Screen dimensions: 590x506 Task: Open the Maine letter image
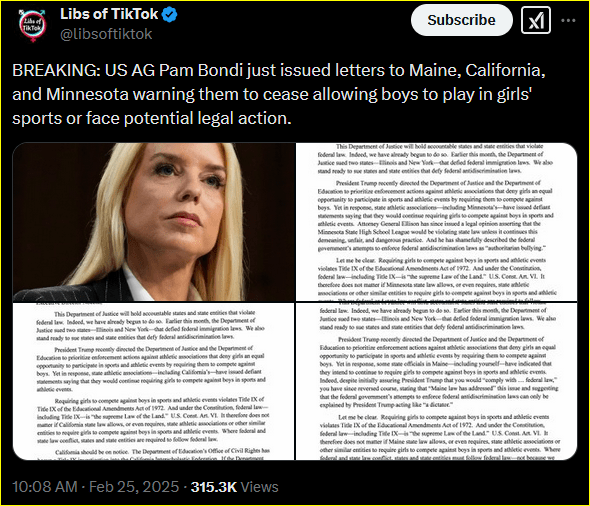click(436, 381)
